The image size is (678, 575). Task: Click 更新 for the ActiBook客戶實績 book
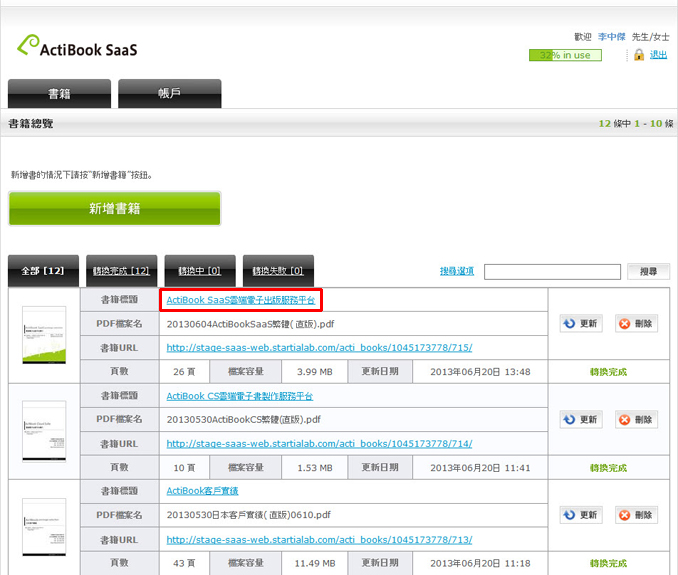point(581,515)
